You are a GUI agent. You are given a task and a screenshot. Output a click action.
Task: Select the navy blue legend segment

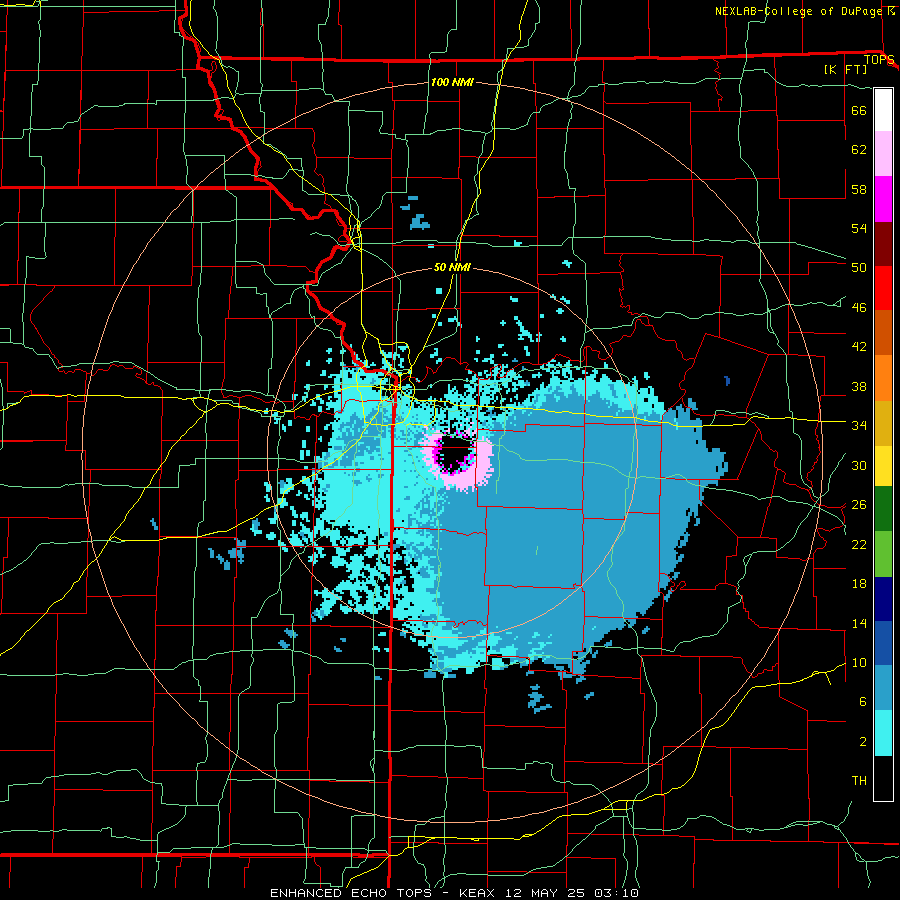coord(883,599)
